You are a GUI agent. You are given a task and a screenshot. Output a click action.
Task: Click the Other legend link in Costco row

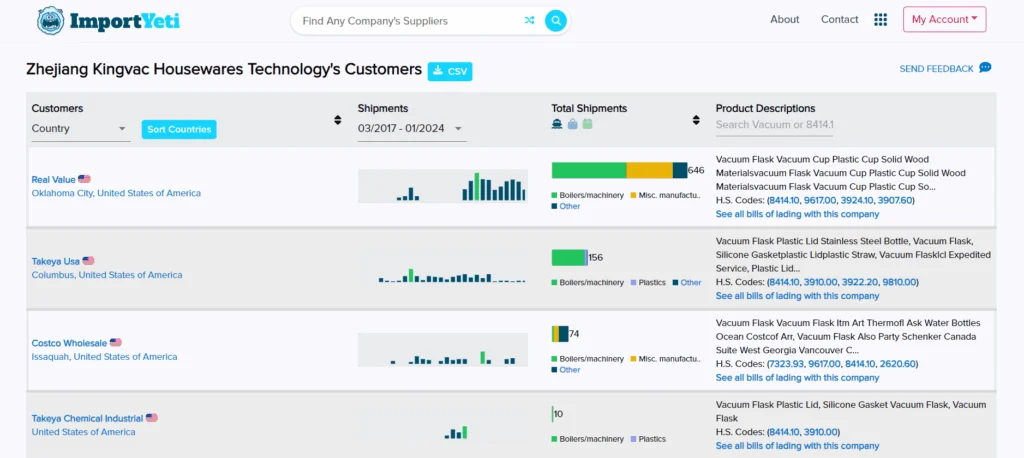click(569, 370)
